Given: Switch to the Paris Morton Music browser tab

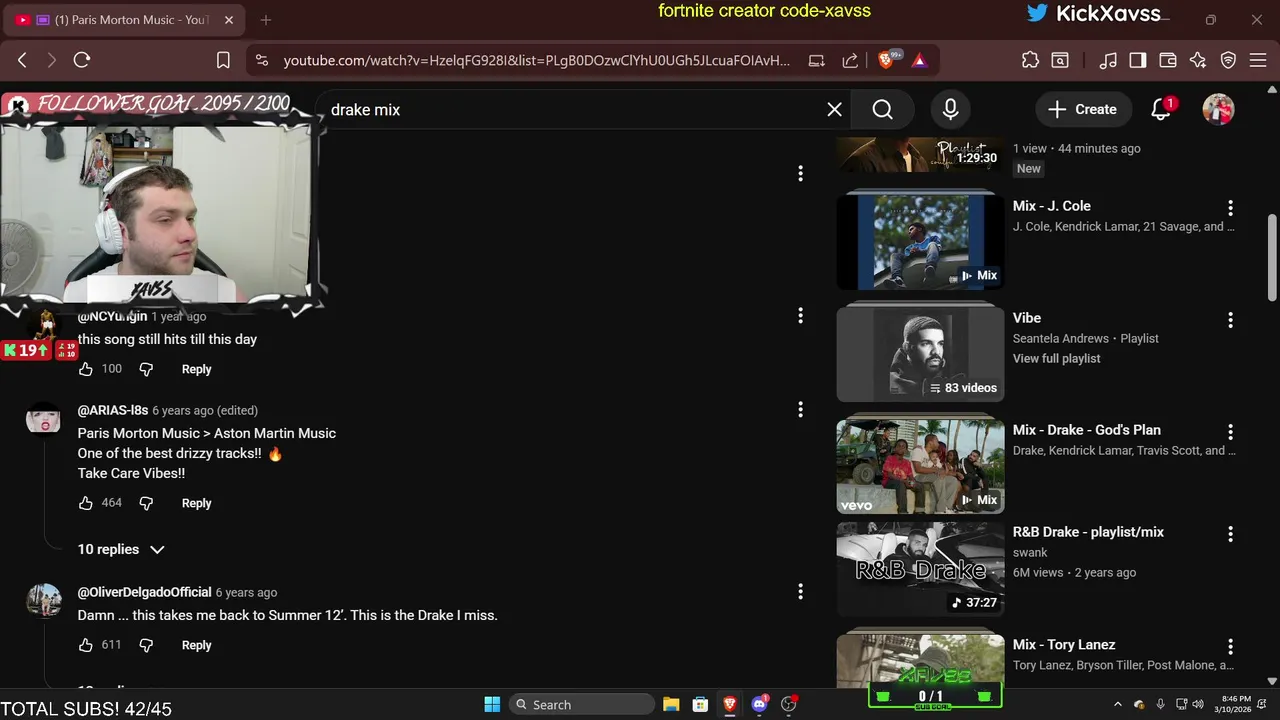Looking at the screenshot, I should coord(125,20).
